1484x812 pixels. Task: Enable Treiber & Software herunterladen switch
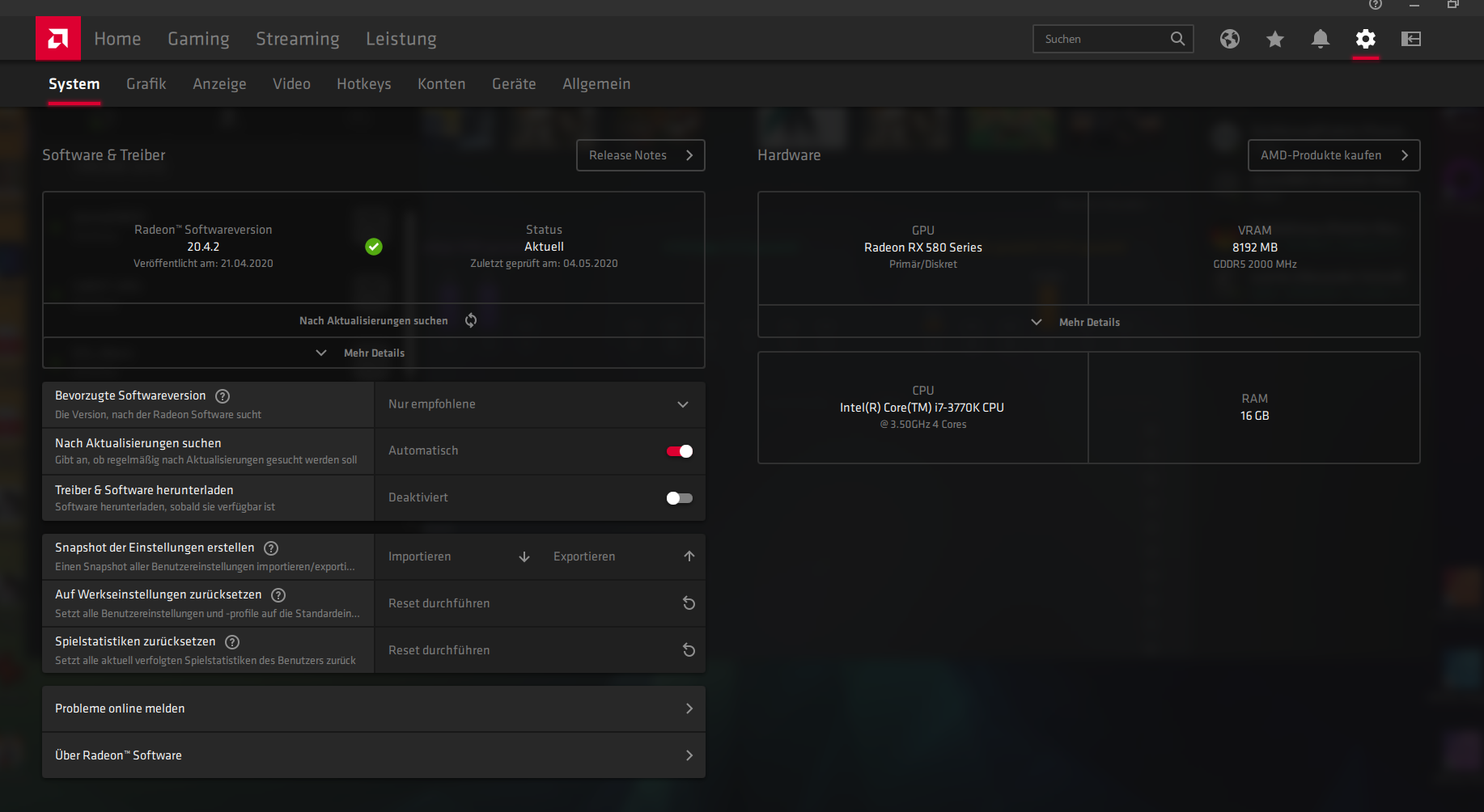click(680, 498)
